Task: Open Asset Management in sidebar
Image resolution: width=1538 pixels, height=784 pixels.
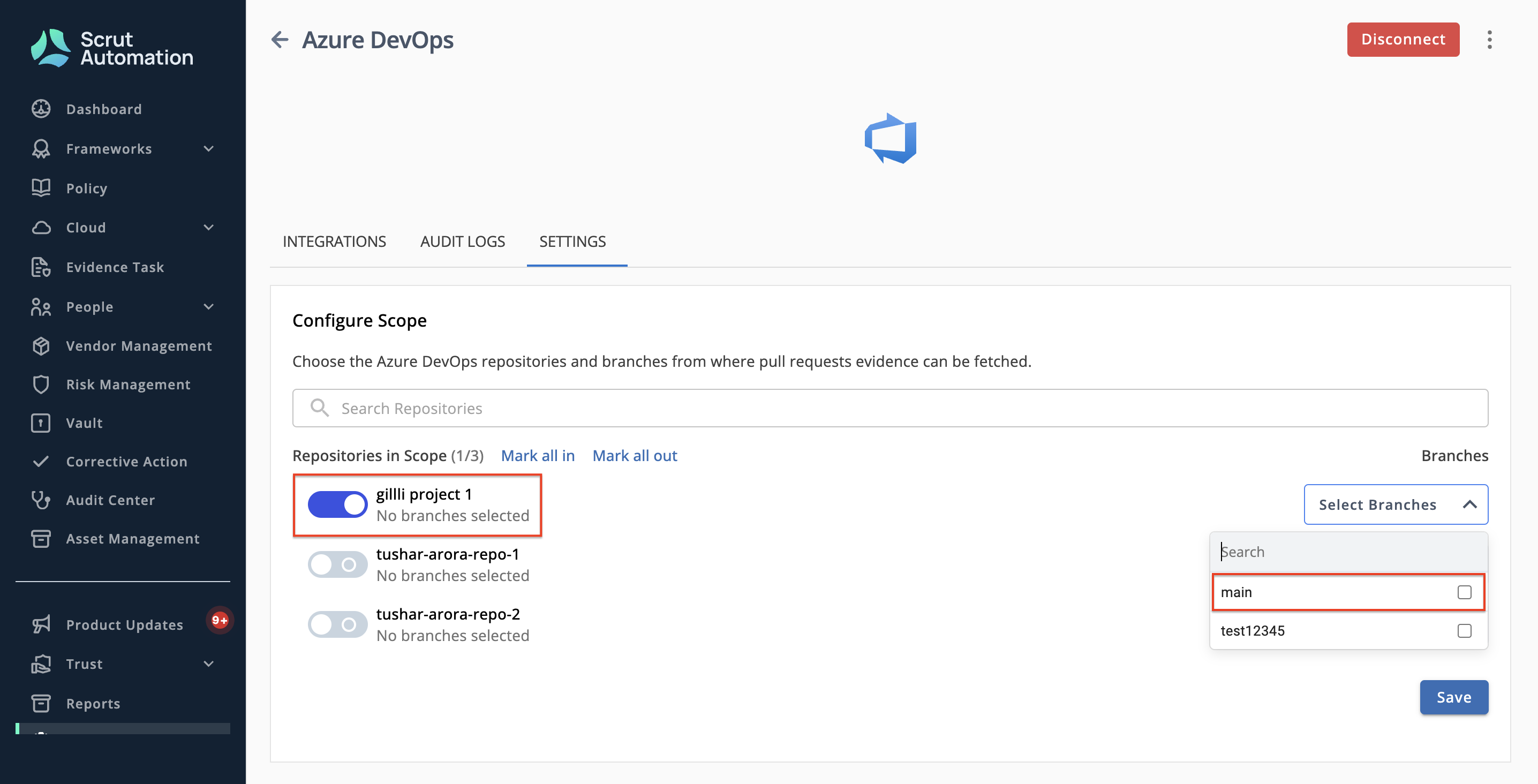Action: (x=133, y=539)
